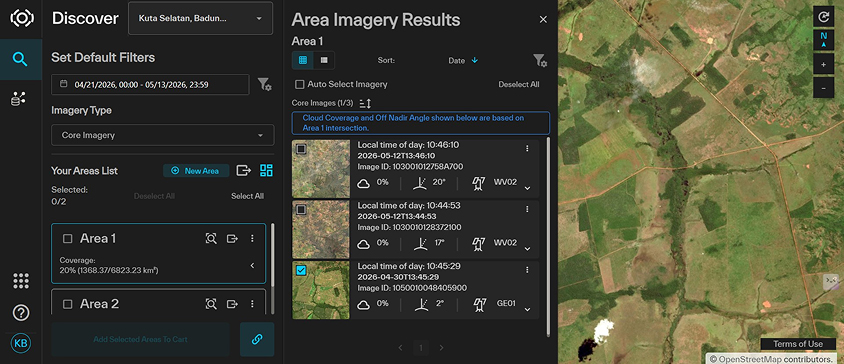The width and height of the screenshot is (844, 364).
Task: Copy share link with chain button
Action: coord(257,339)
